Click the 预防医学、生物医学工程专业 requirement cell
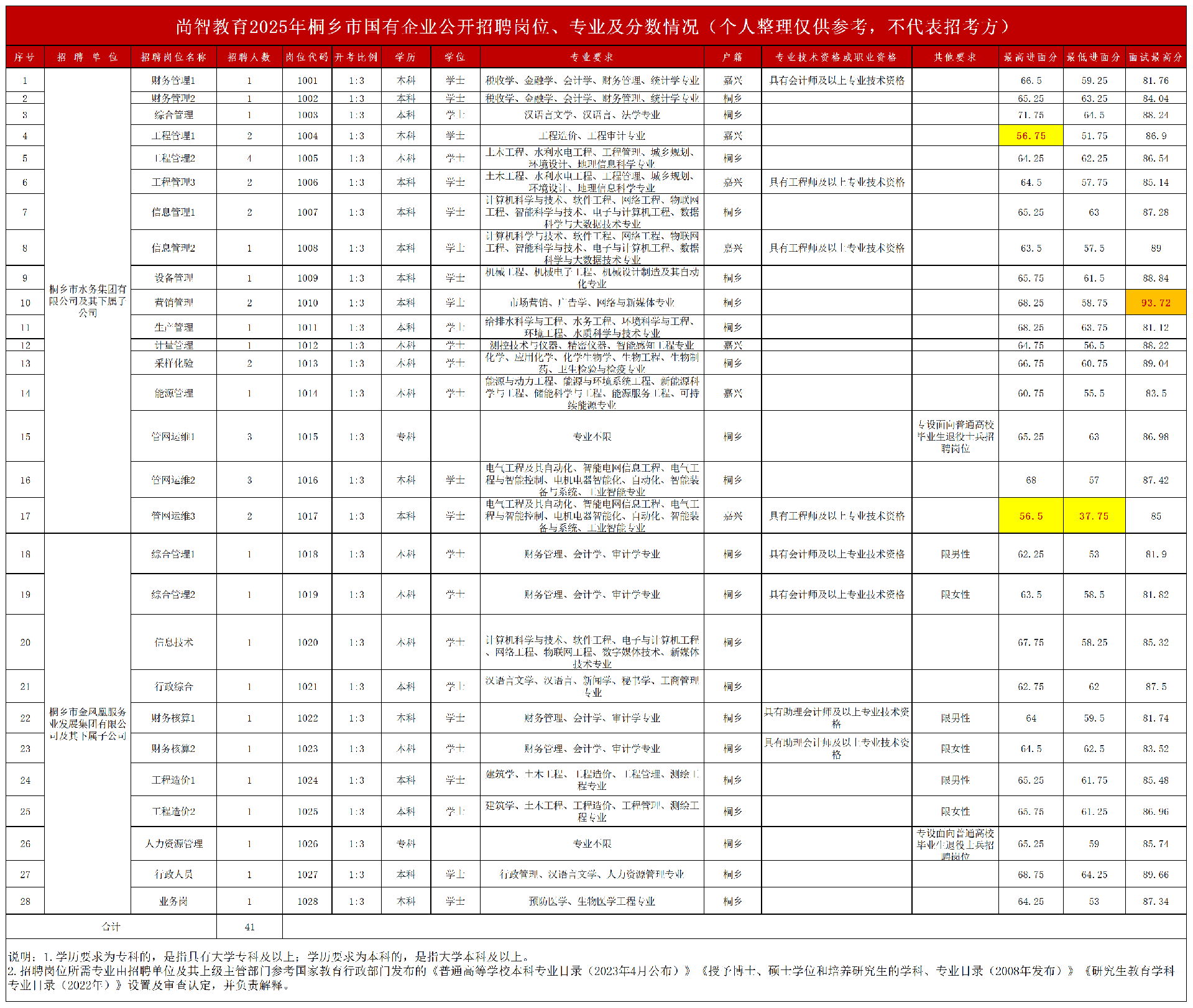Image resolution: width=1193 pixels, height=1008 pixels. [x=592, y=901]
